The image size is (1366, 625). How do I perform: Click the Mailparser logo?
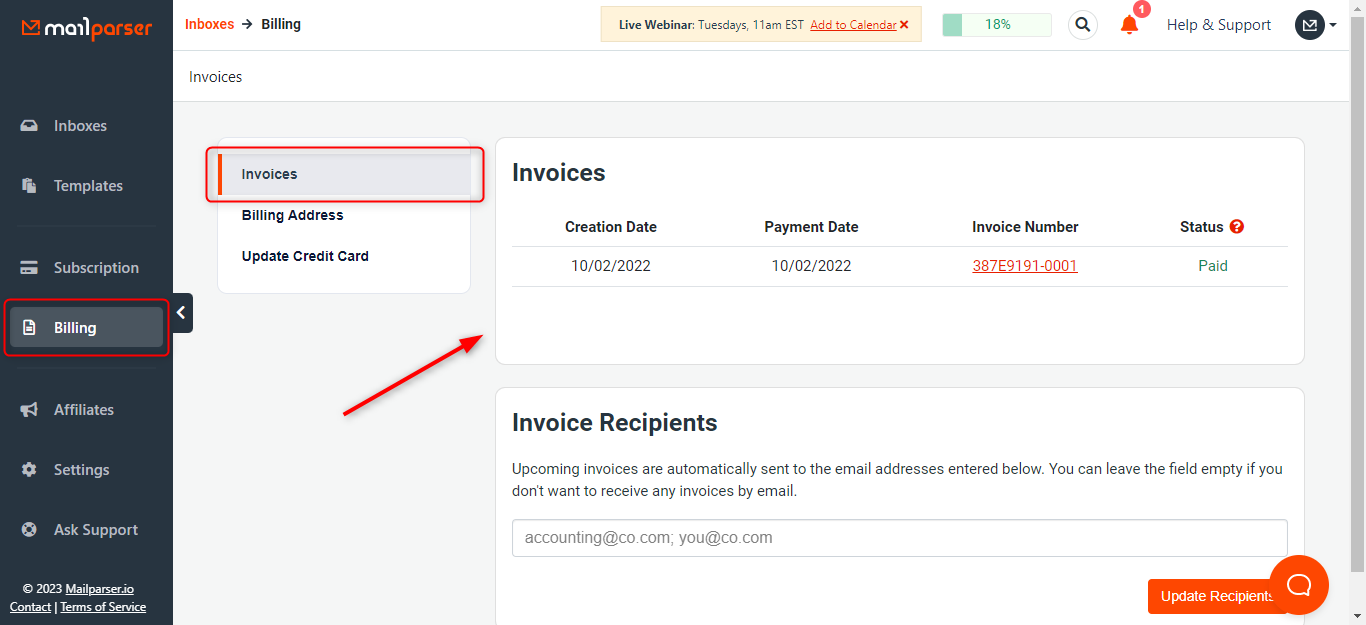click(85, 29)
